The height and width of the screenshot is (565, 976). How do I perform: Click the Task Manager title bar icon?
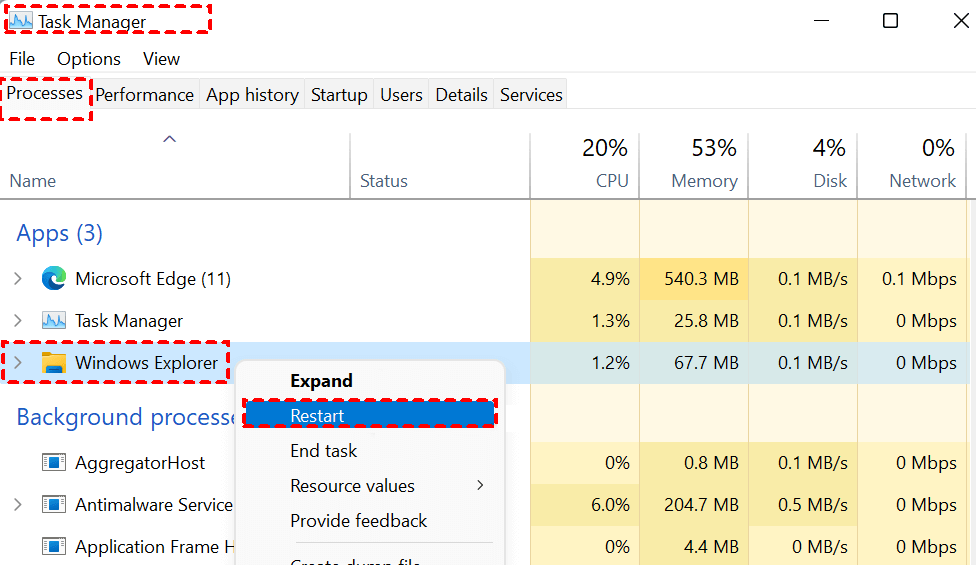tap(21, 21)
